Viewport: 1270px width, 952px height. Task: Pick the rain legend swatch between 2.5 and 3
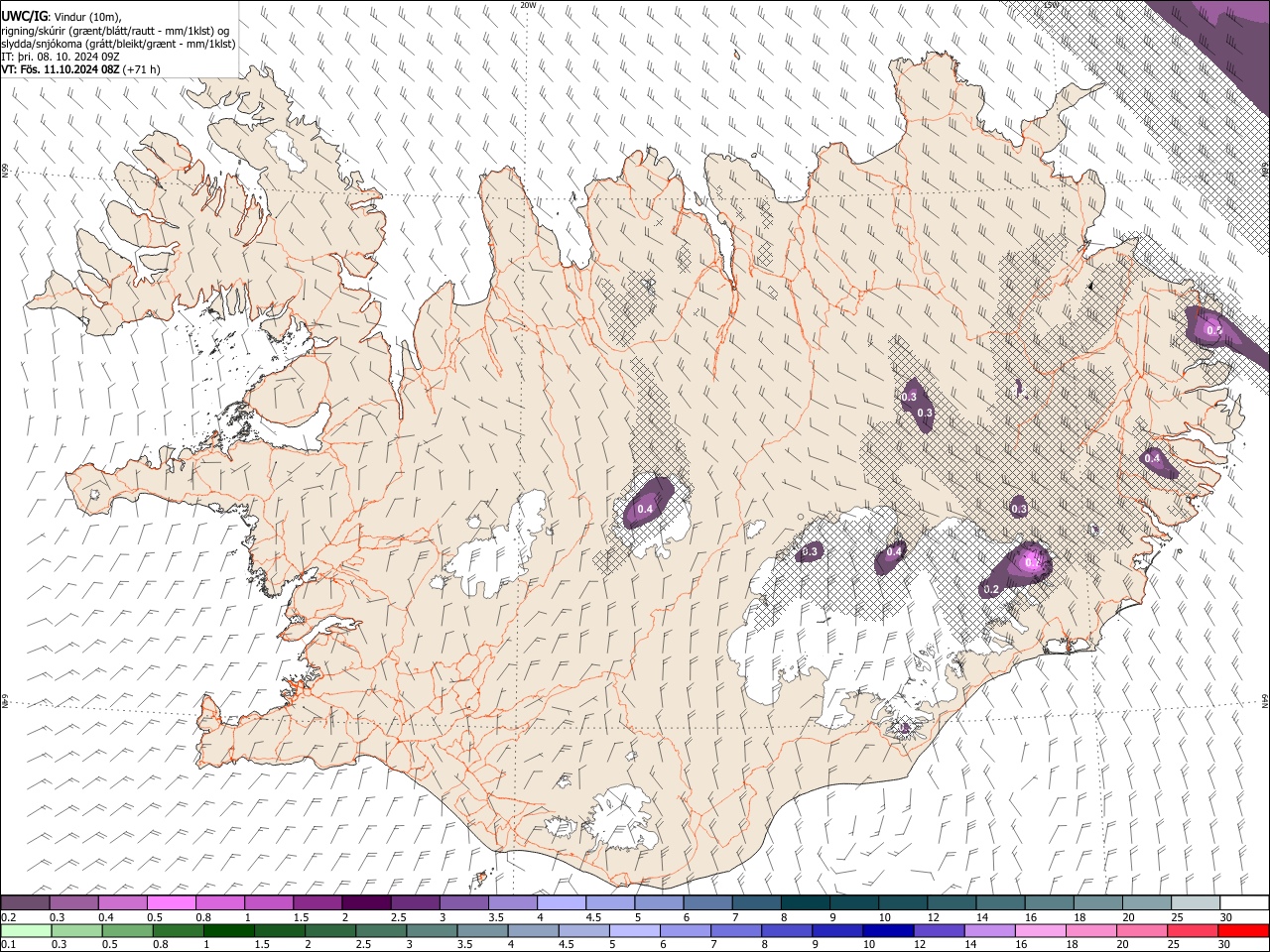click(380, 930)
